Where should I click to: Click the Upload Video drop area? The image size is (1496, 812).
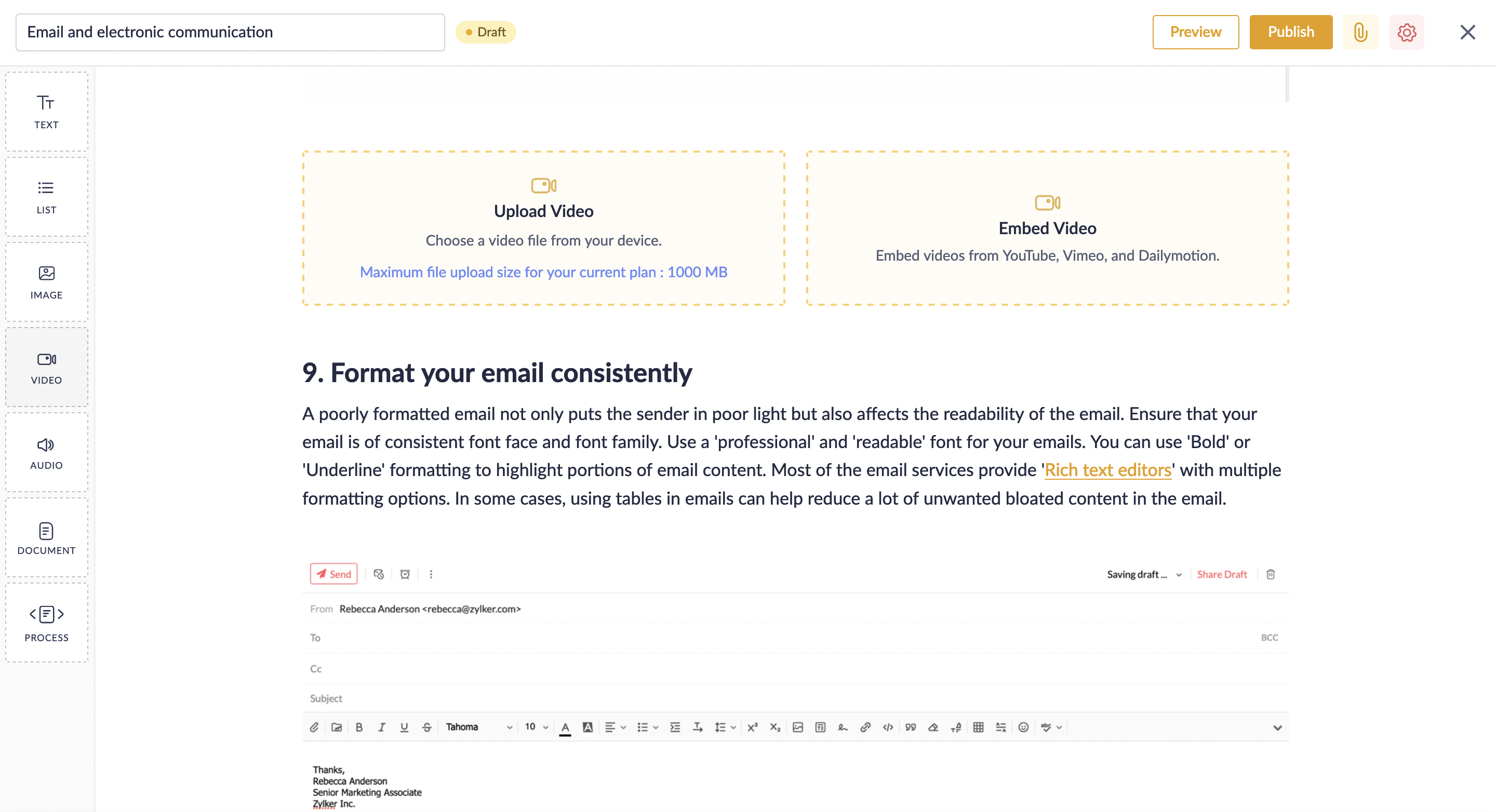click(543, 228)
